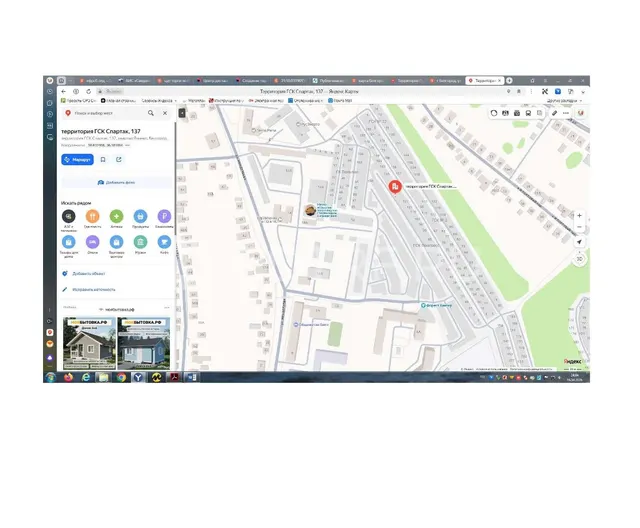
Task: Open the share icon next to the bookmark
Action: coord(119,160)
